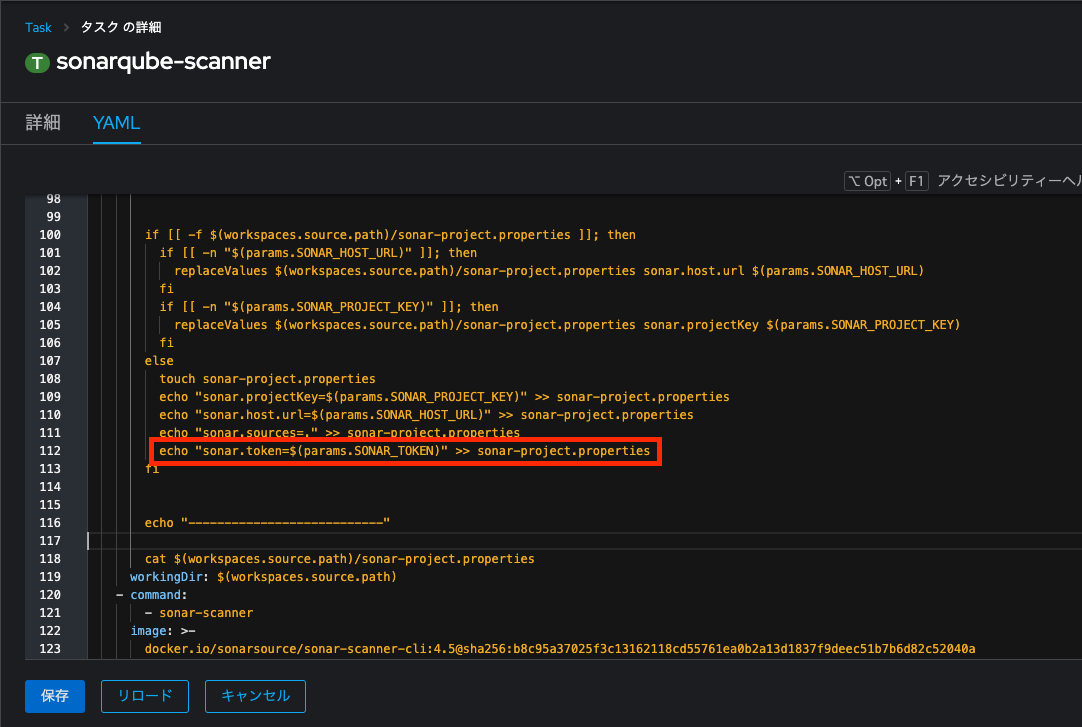Click the 'else' keyword on line 107
Viewport: 1082px width, 727px height.
point(159,361)
